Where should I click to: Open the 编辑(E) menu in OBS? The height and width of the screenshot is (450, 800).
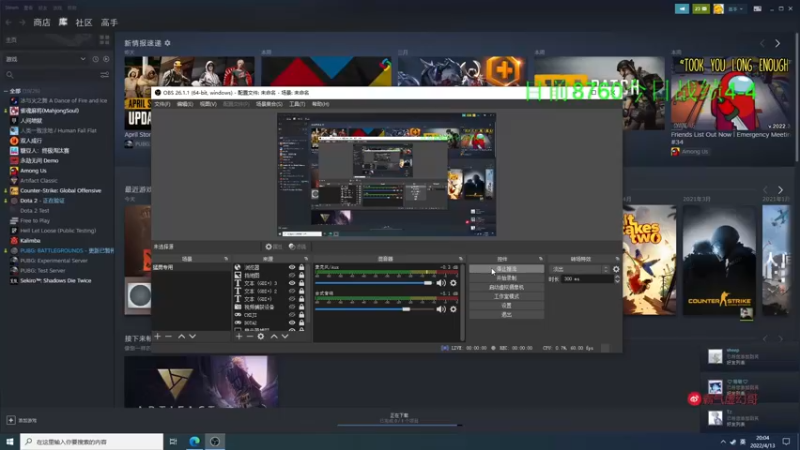(185, 104)
